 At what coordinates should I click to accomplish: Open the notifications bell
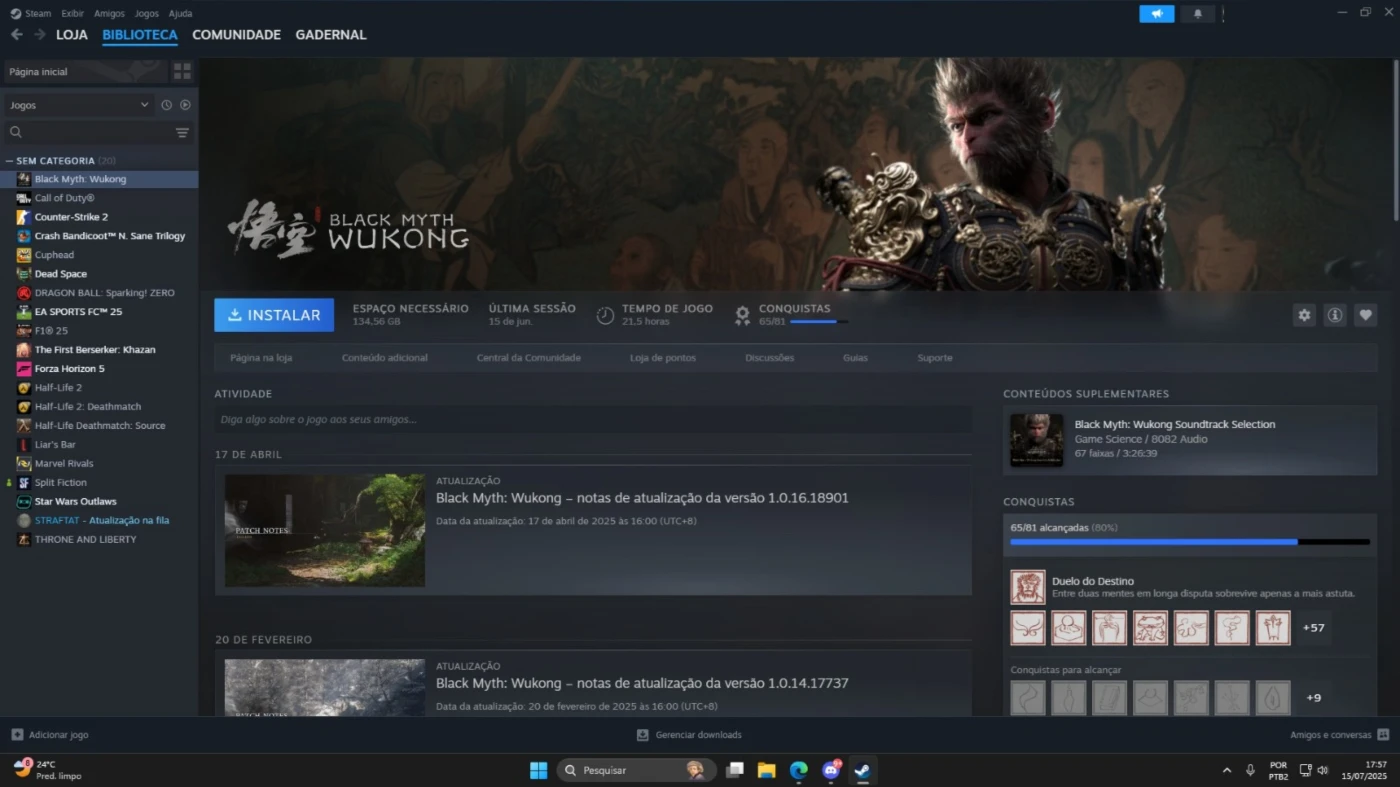[1198, 13]
